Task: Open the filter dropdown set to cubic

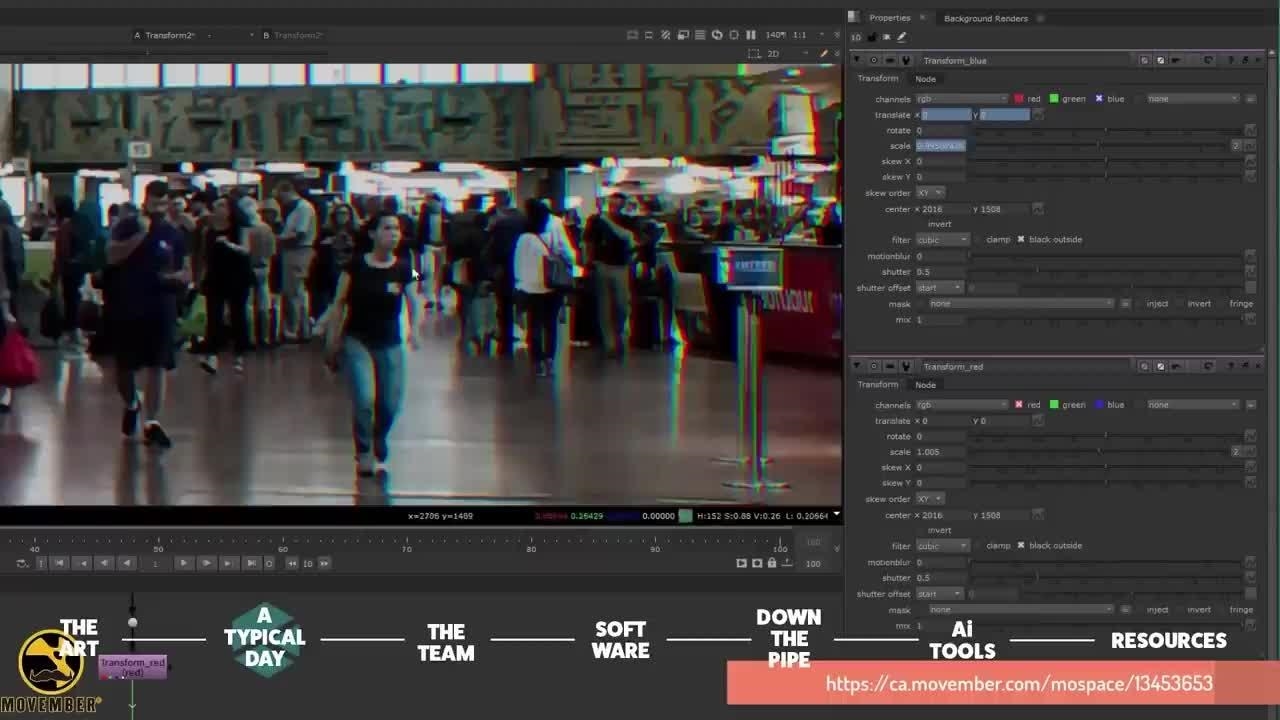Action: (x=942, y=240)
